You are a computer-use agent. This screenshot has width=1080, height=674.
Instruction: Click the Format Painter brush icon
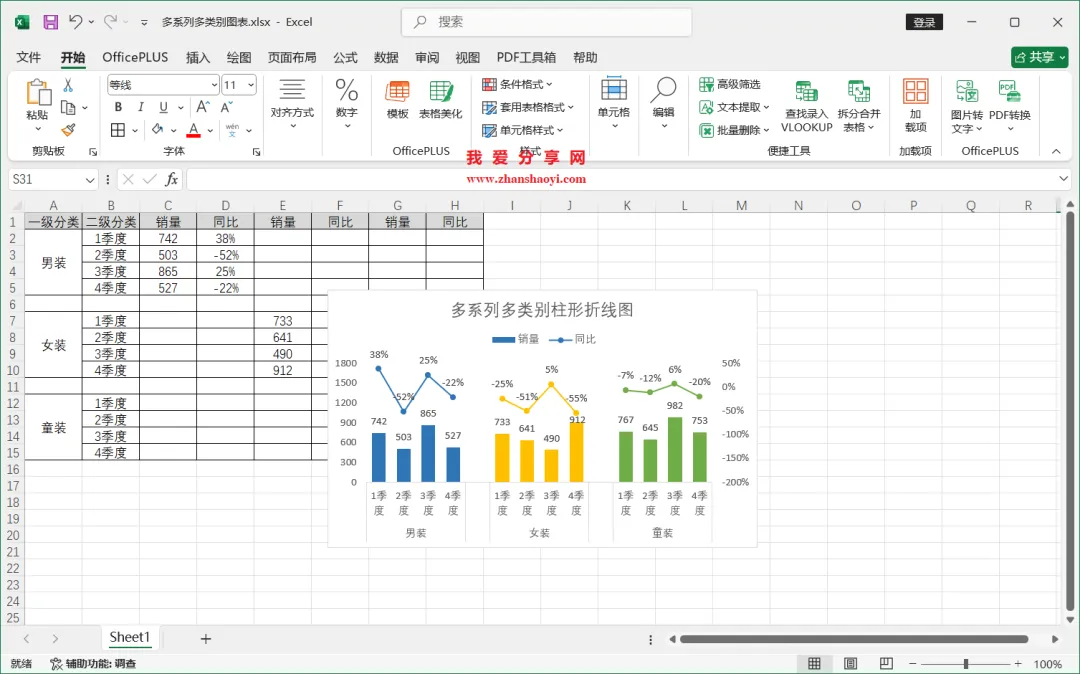coord(68,129)
